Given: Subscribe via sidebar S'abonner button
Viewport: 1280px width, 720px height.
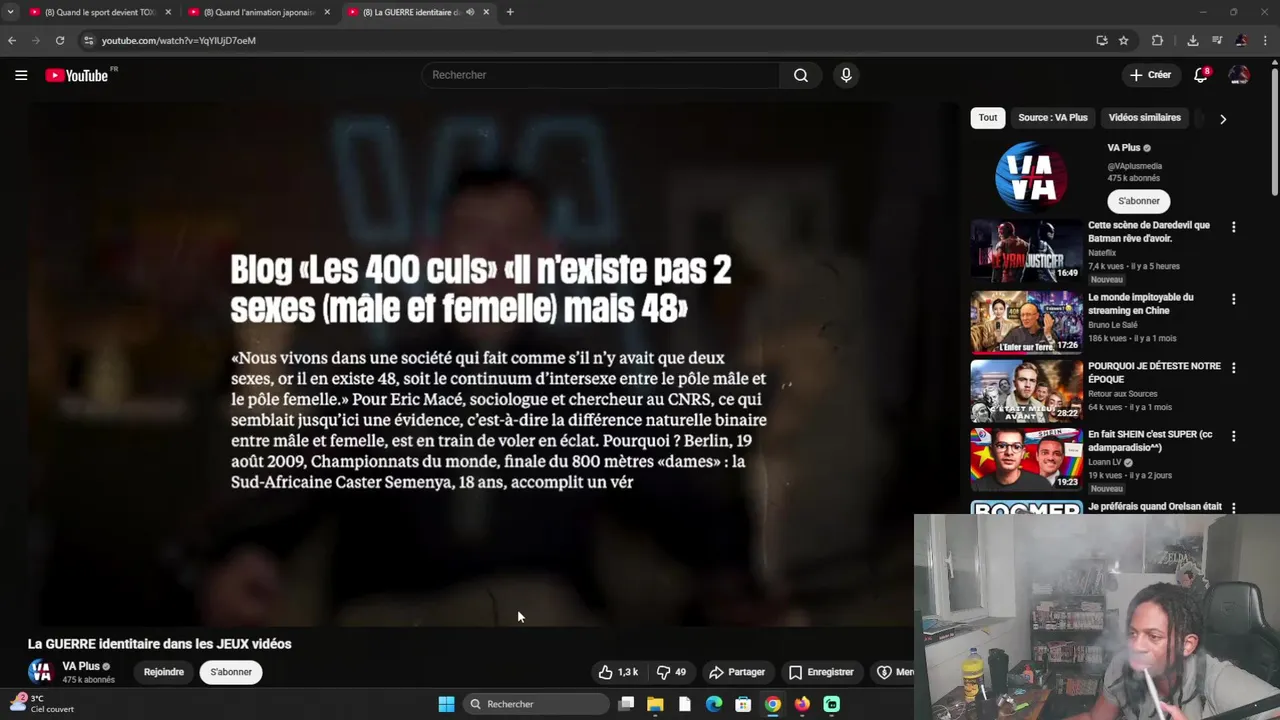Looking at the screenshot, I should [1139, 201].
